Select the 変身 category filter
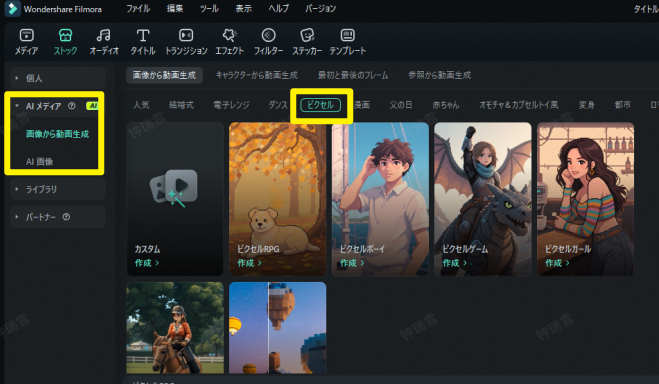659x384 pixels. click(x=587, y=105)
